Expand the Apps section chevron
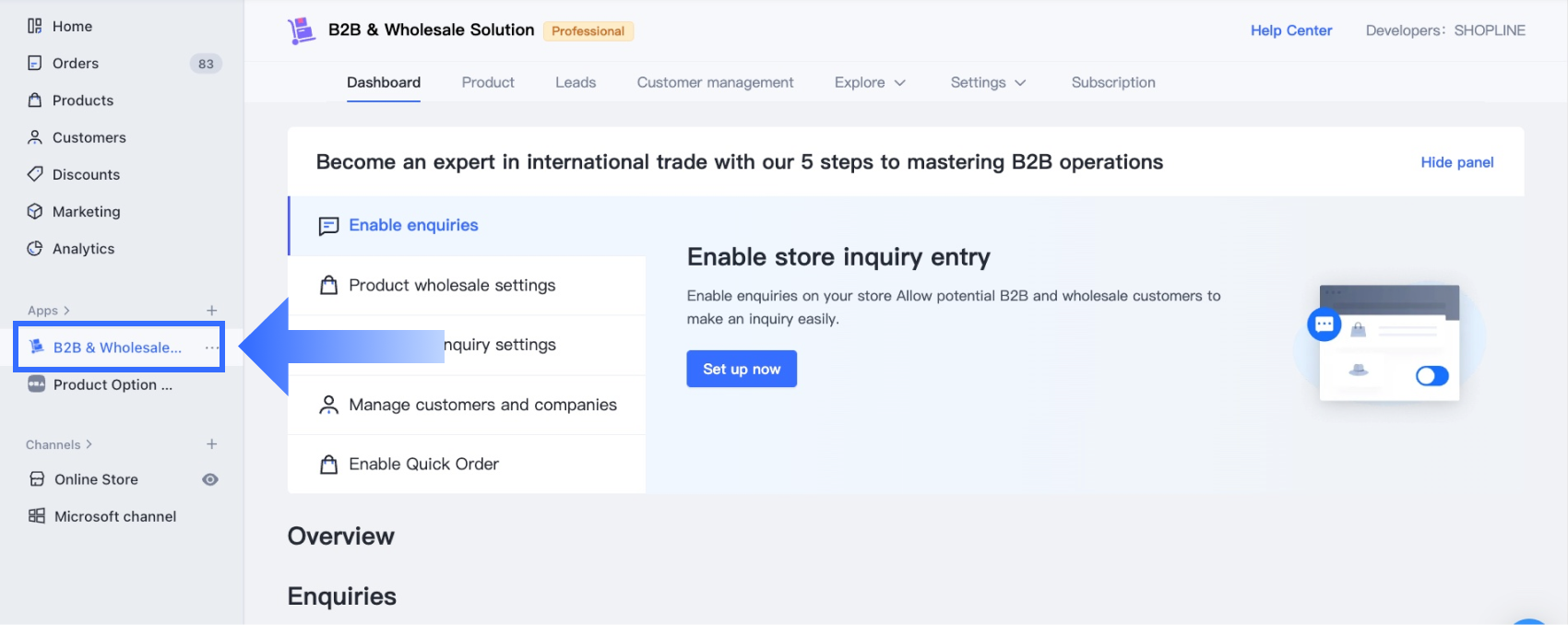1568x625 pixels. click(66, 311)
